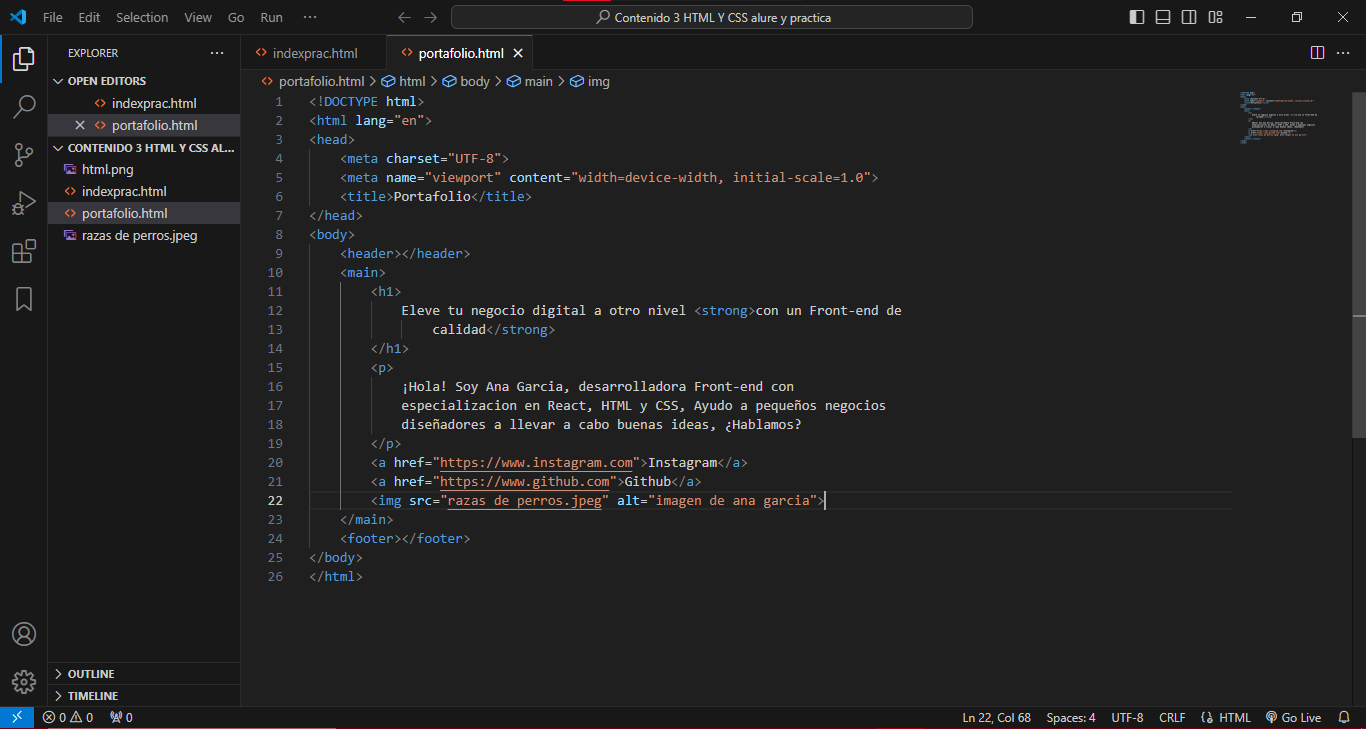Click the Go Back arrow
Image resolution: width=1366 pixels, height=729 pixels.
pyautogui.click(x=404, y=17)
